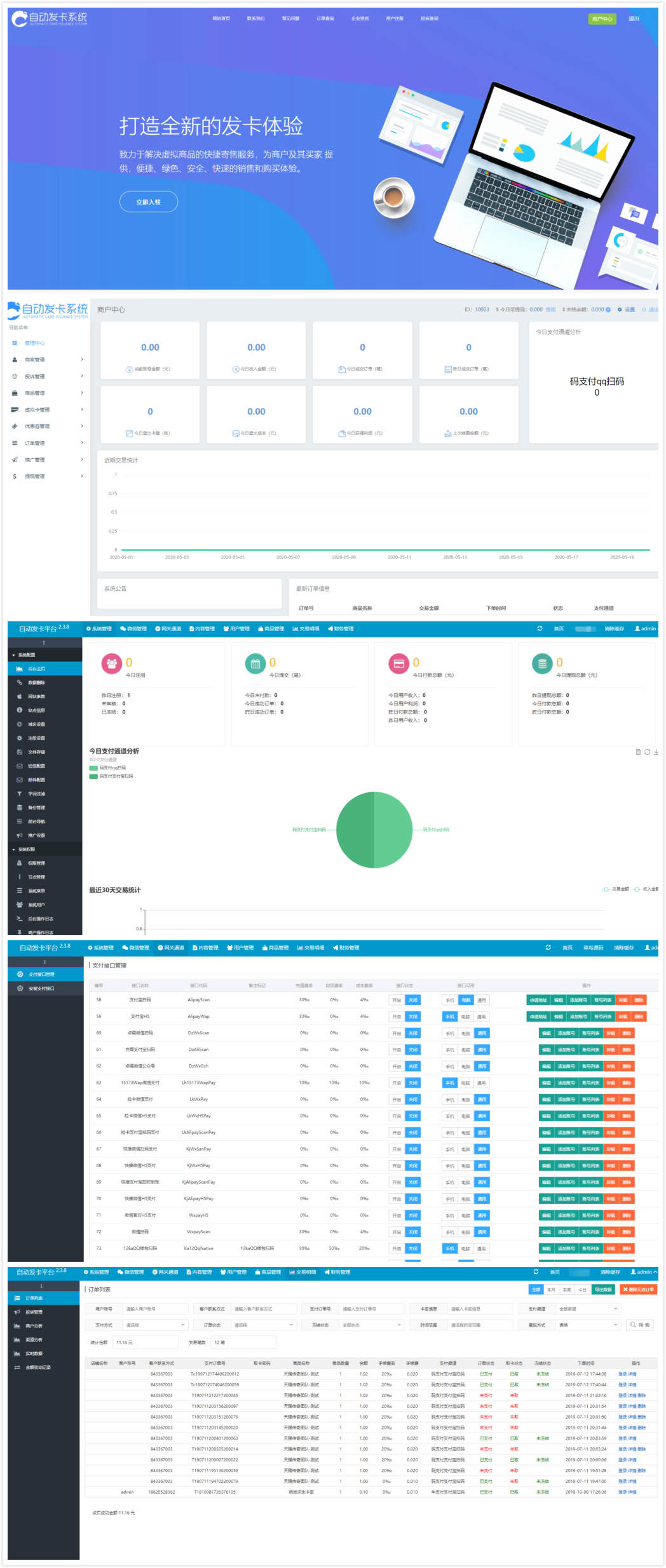Click the 推广管理 paper plane icon
Screen dimensions: 666x1568
15,459
